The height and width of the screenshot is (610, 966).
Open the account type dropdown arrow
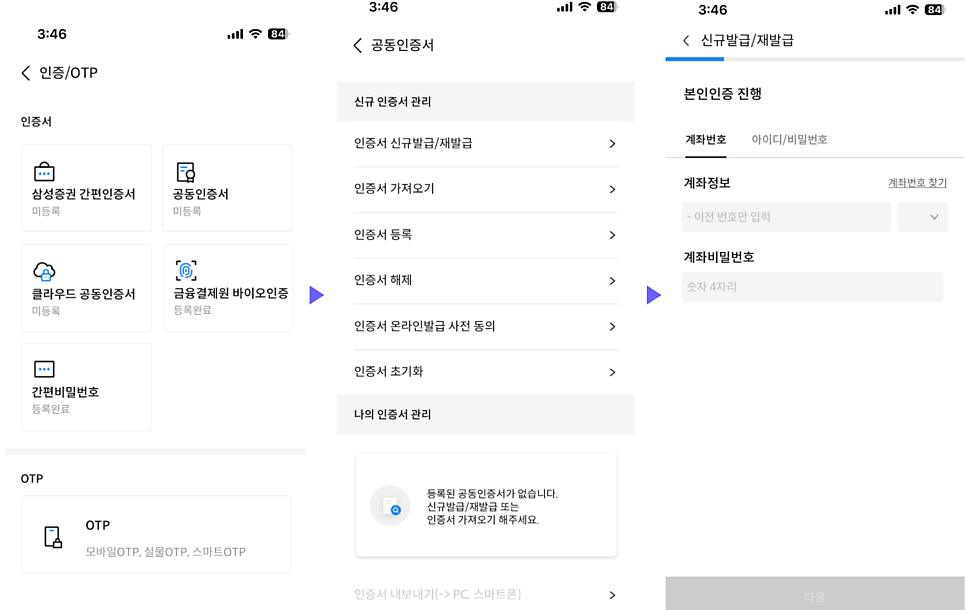pos(934,217)
